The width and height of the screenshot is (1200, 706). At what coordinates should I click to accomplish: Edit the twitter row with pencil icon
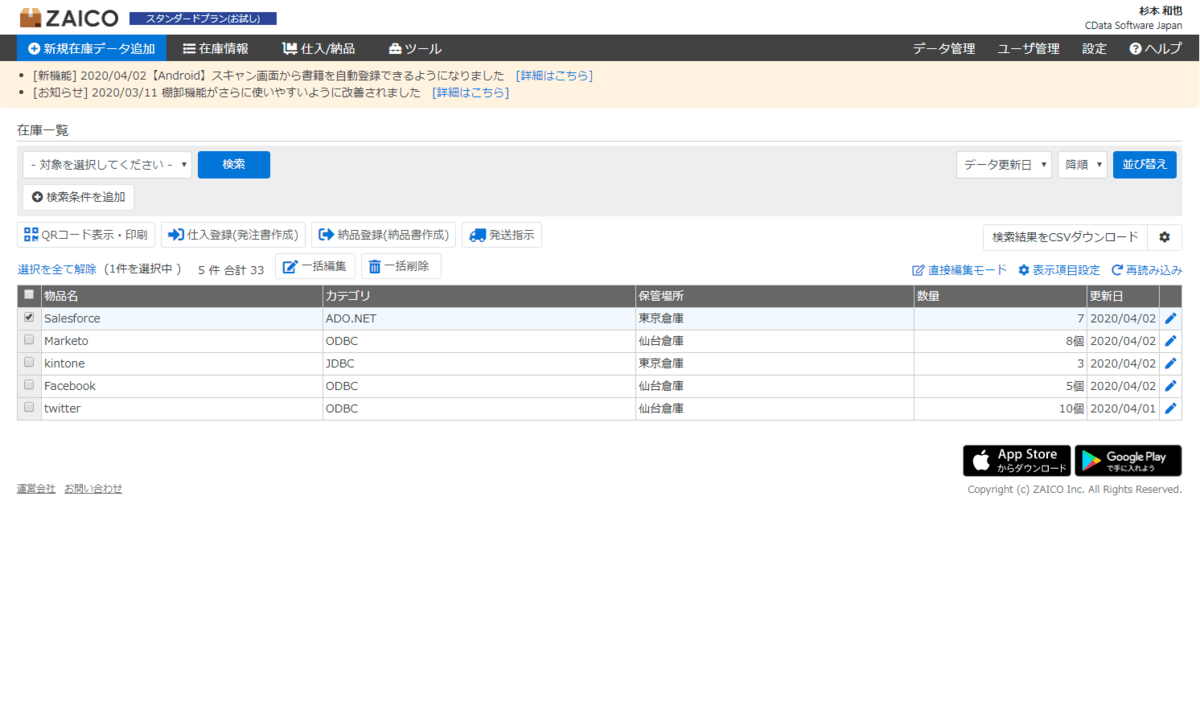pyautogui.click(x=1171, y=408)
